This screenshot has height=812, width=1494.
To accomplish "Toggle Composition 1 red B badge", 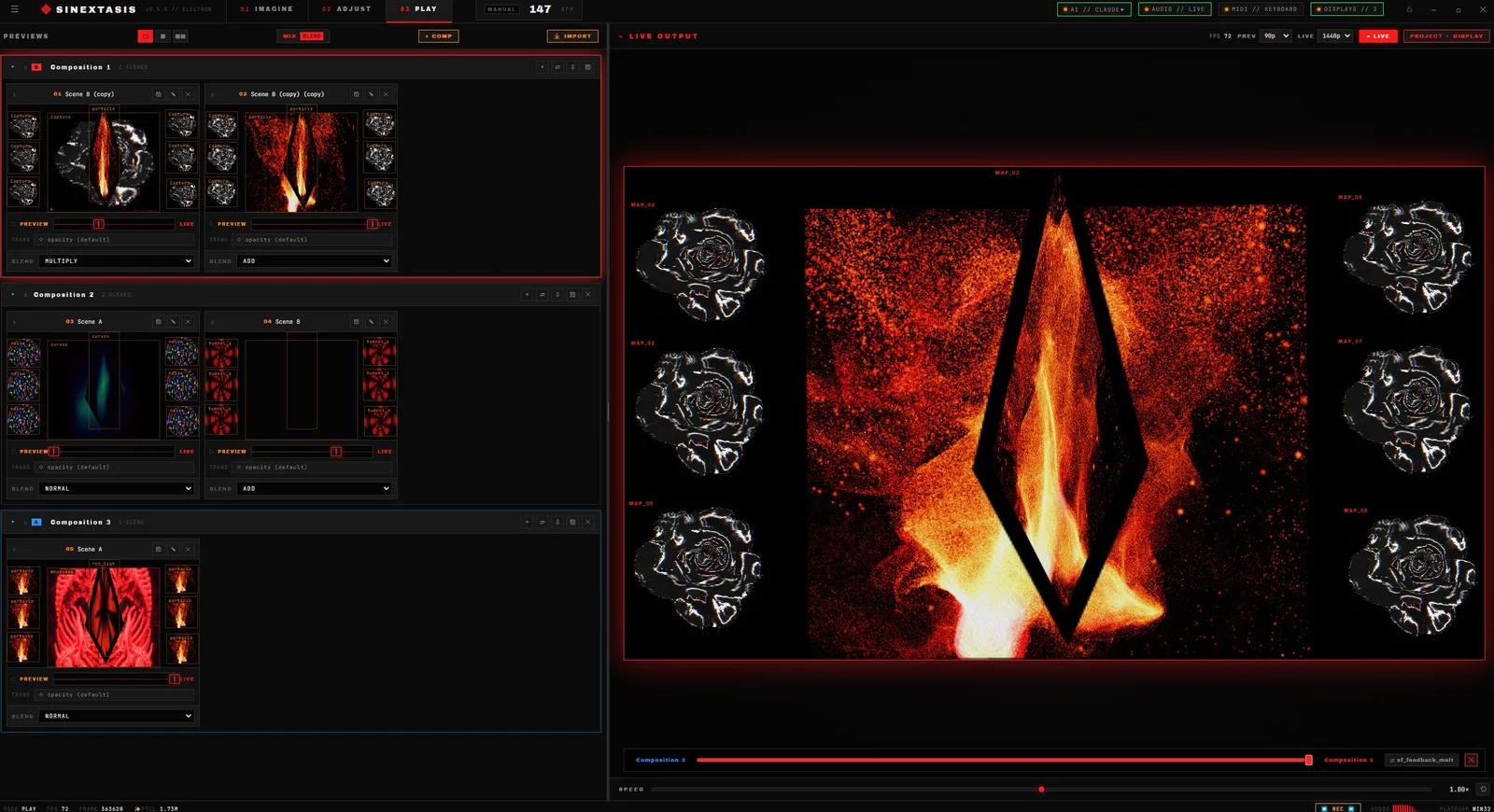I will [36, 67].
